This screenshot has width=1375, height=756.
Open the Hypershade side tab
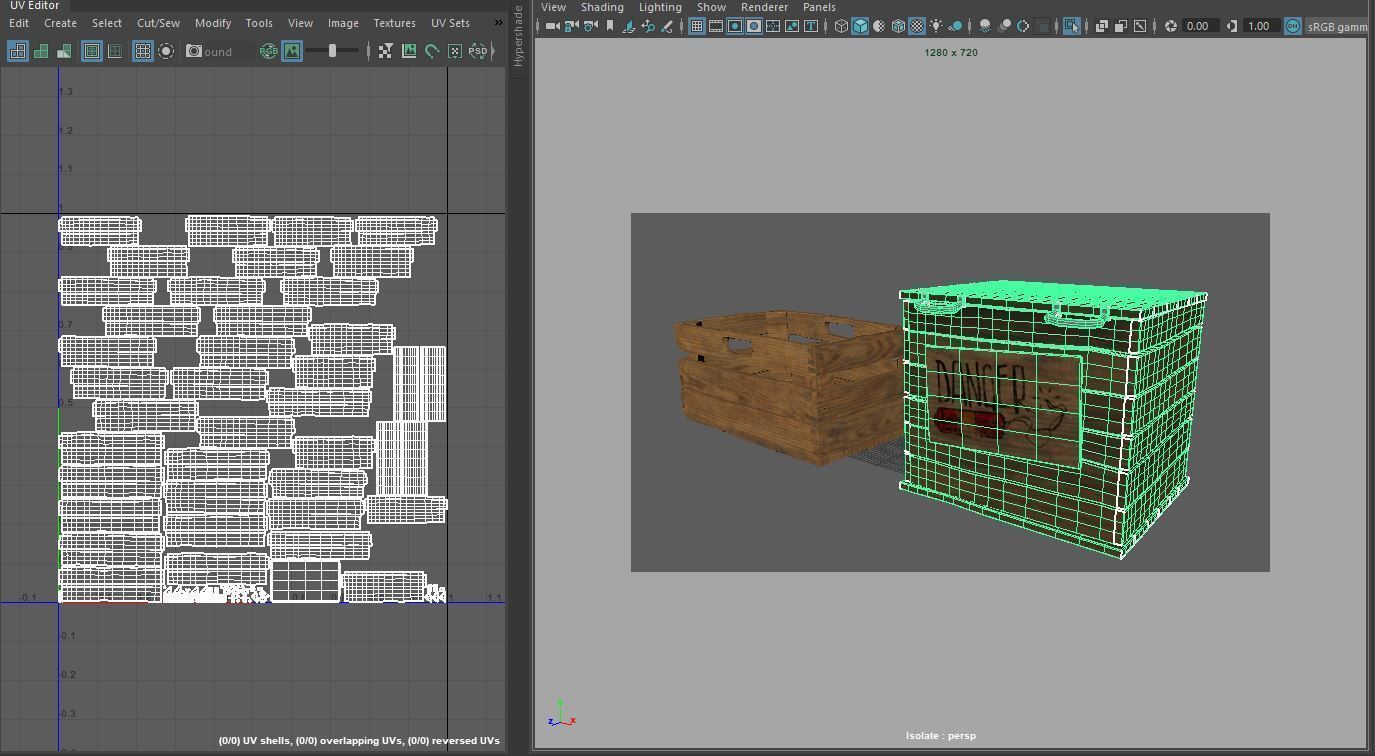518,37
